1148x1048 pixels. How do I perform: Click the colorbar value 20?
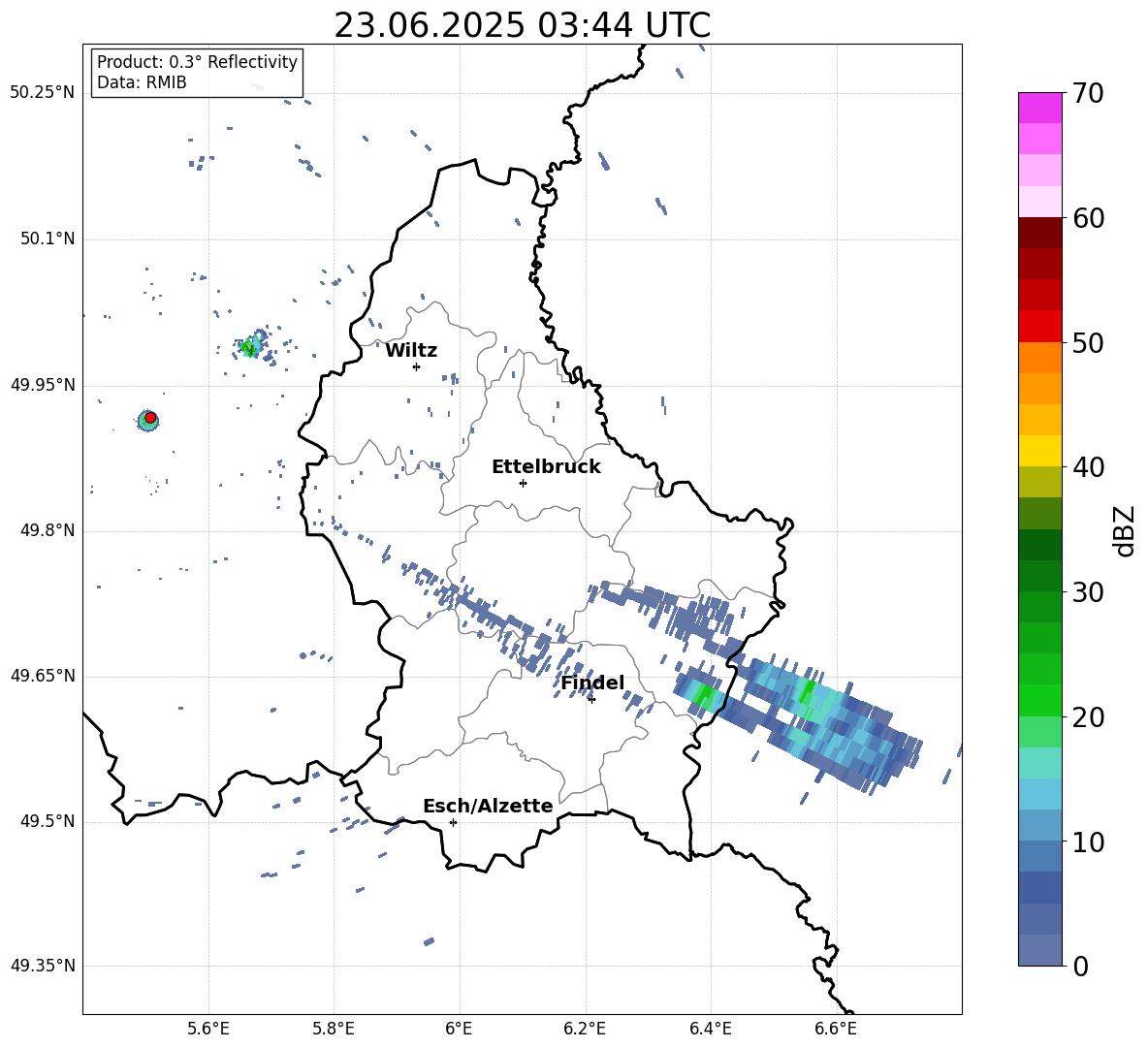[x=1088, y=716]
